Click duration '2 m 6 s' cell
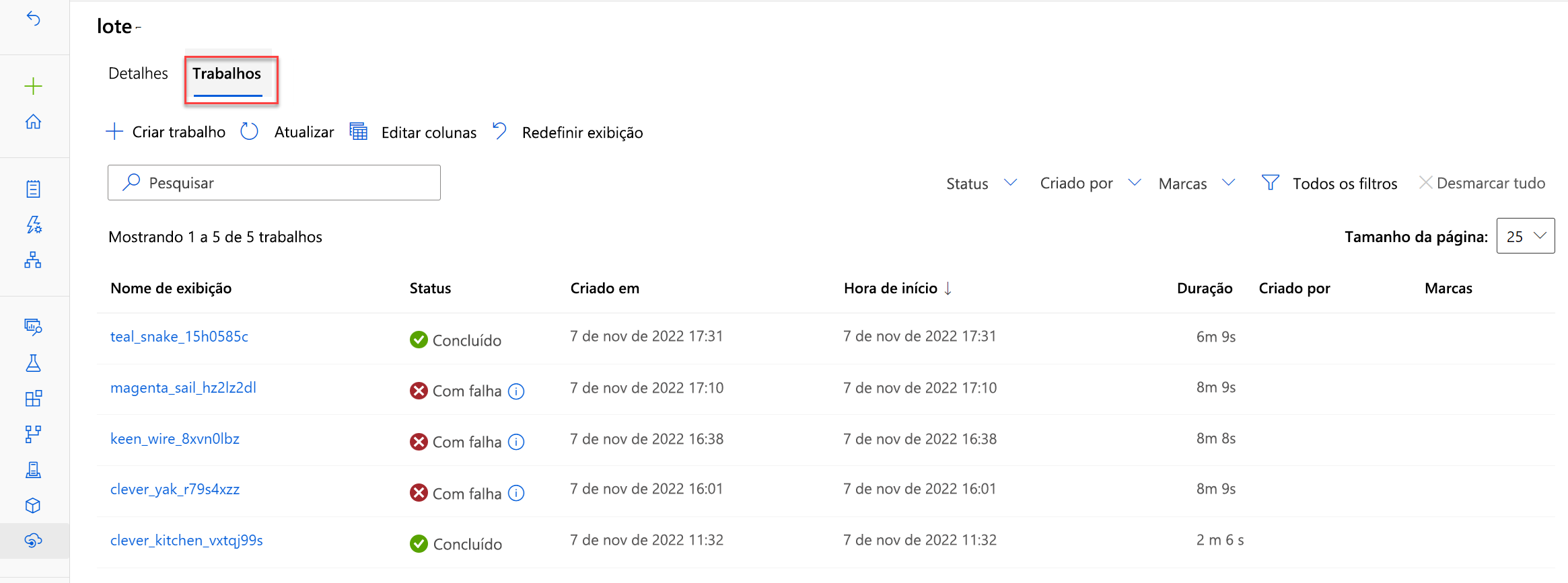Screen dimensions: 1568x583 coord(1220,540)
